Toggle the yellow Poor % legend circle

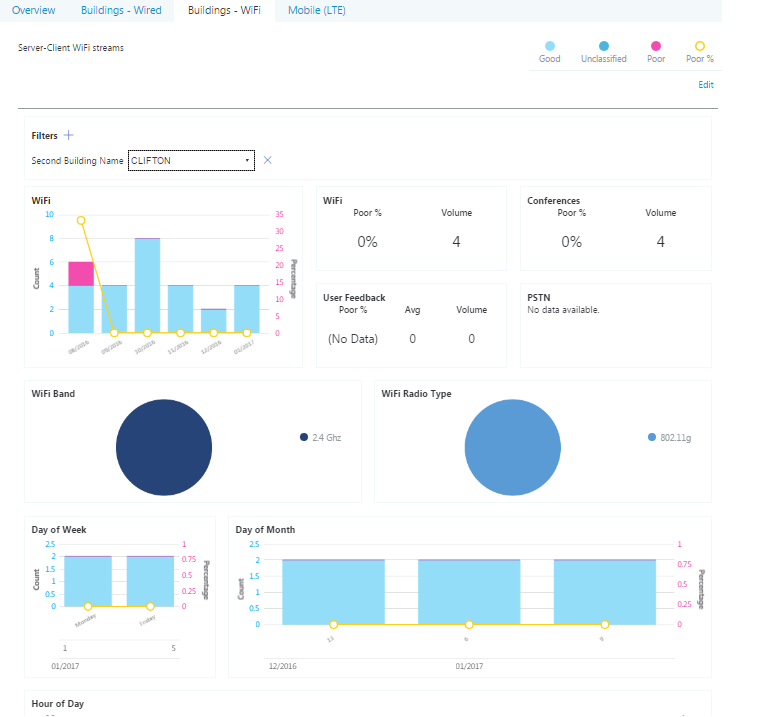pos(700,46)
